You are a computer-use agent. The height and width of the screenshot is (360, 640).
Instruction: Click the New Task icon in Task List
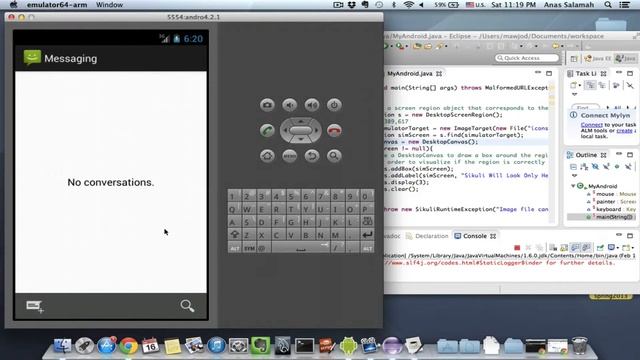tap(573, 85)
